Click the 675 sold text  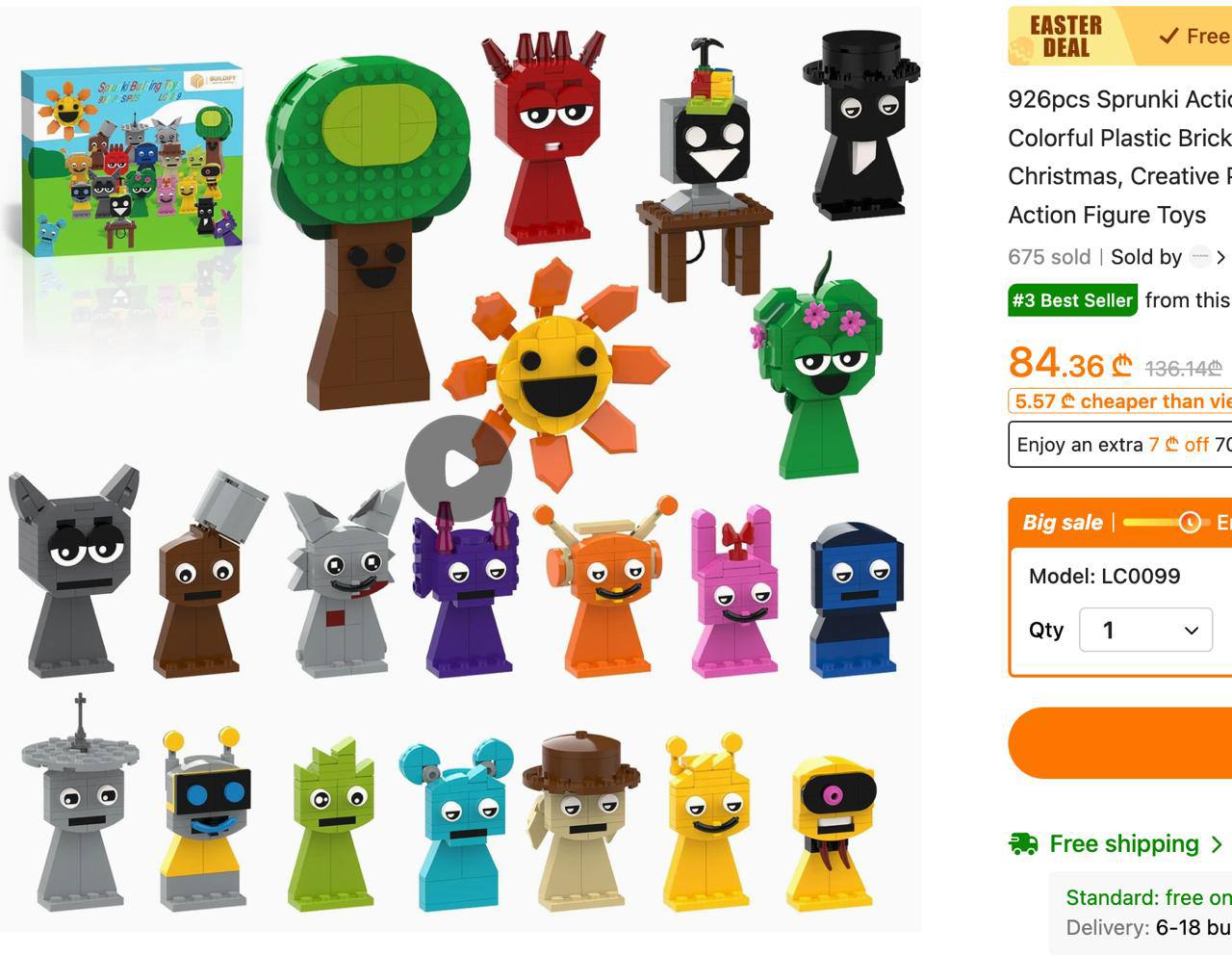click(x=1049, y=257)
